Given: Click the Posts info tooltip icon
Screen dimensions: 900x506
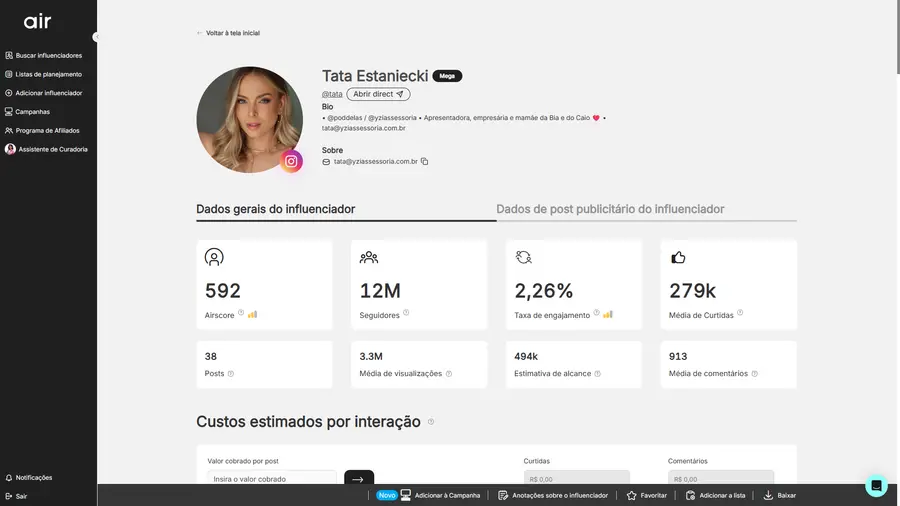Looking at the screenshot, I should 231,373.
